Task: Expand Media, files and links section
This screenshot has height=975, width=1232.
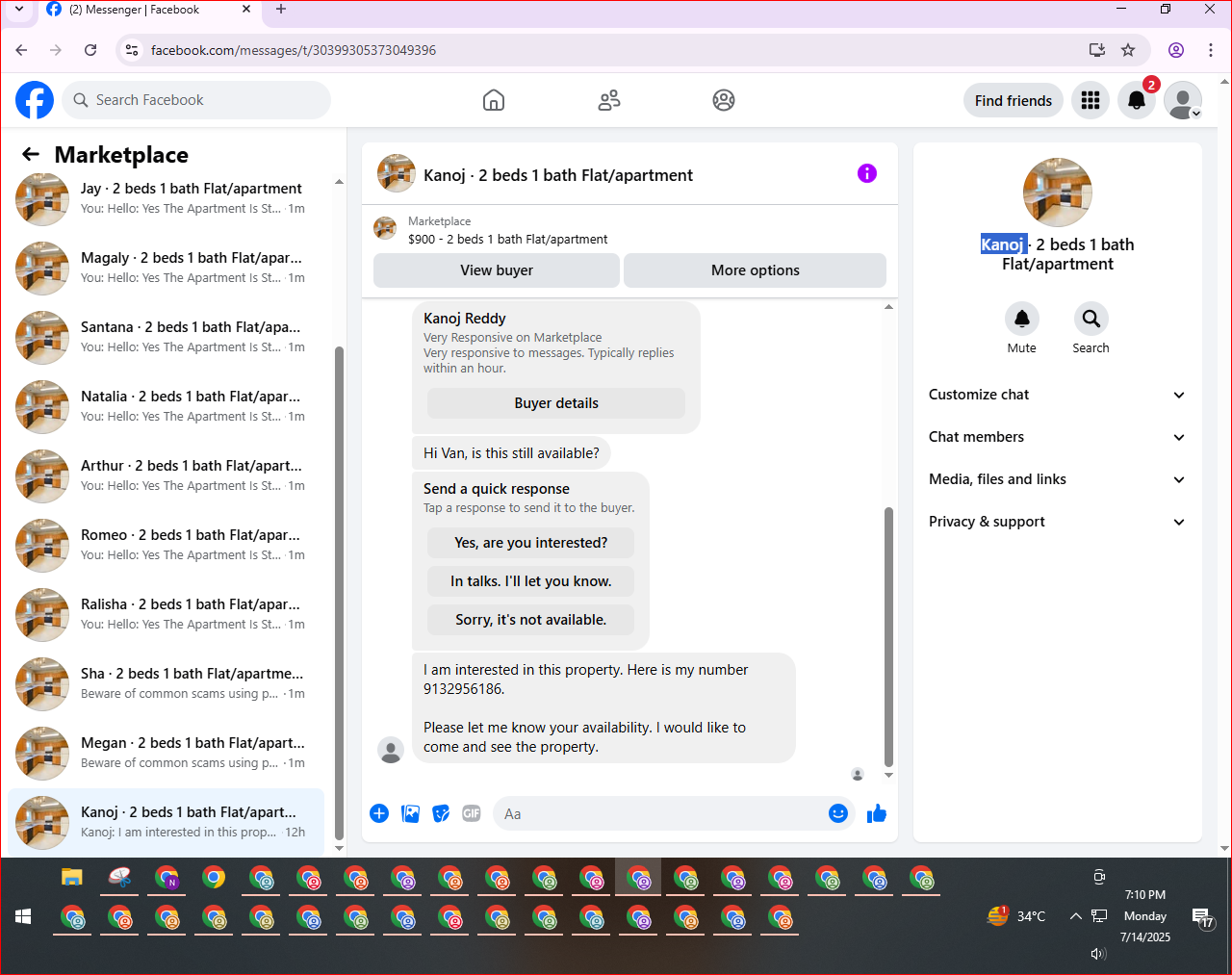Action: tap(1057, 479)
